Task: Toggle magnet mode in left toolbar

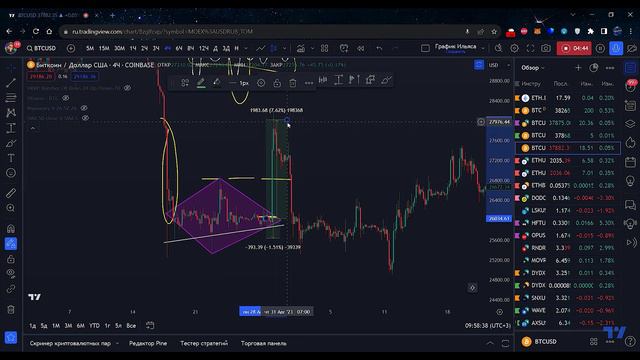Action: point(11,229)
